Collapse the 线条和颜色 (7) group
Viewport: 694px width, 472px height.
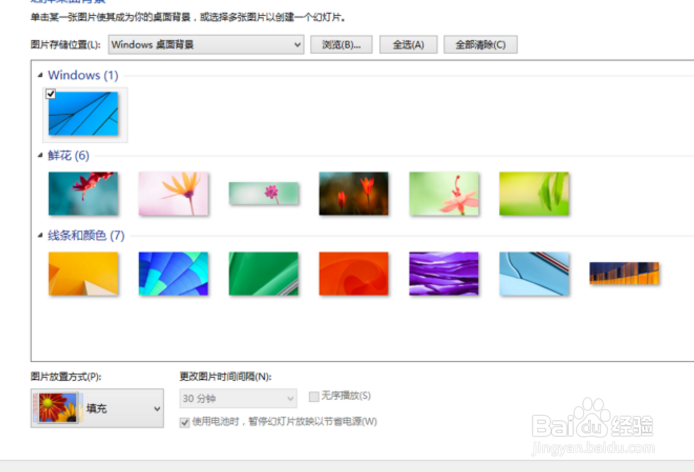tap(40, 235)
